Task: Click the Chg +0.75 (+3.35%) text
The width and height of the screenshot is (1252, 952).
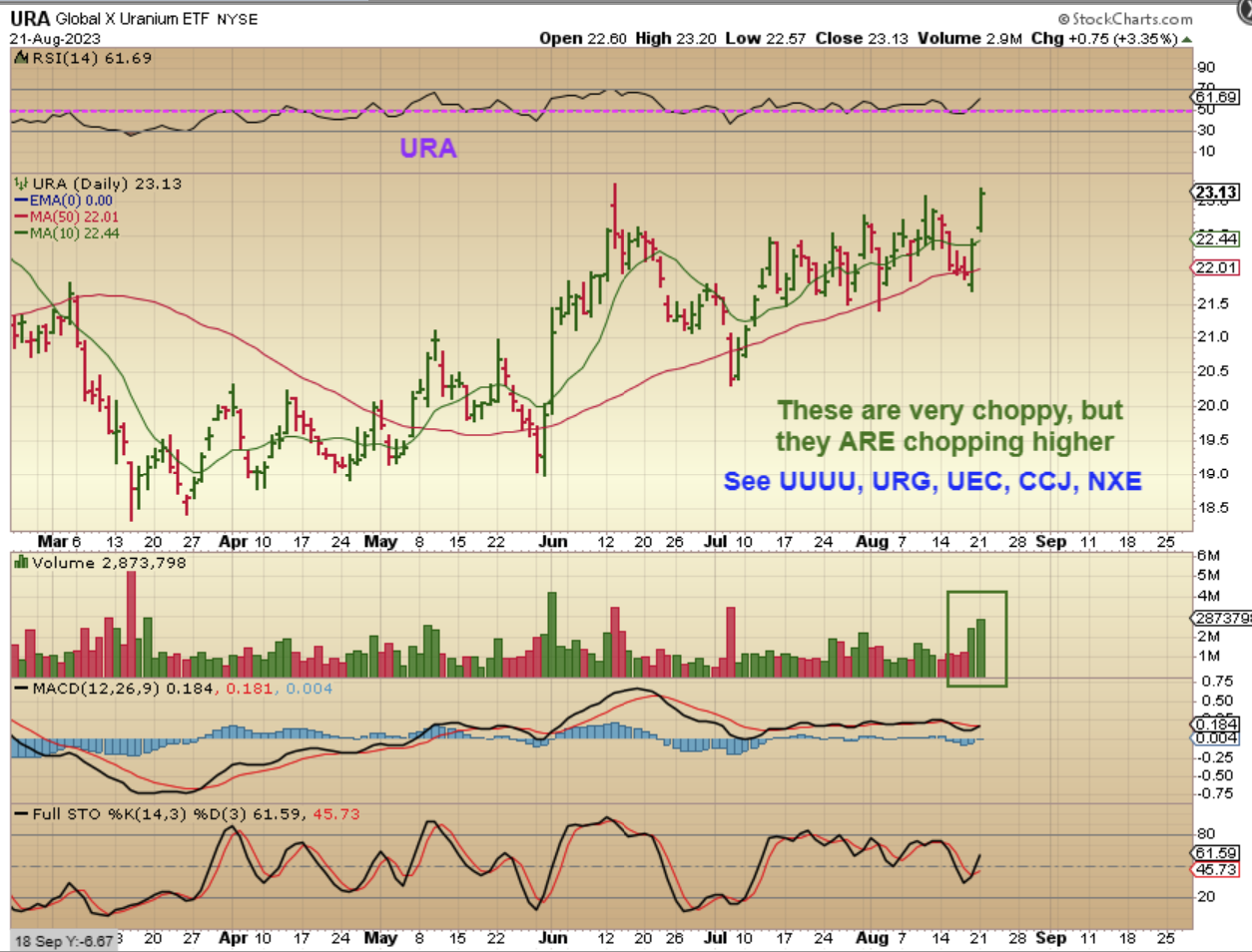Action: pos(1104,38)
